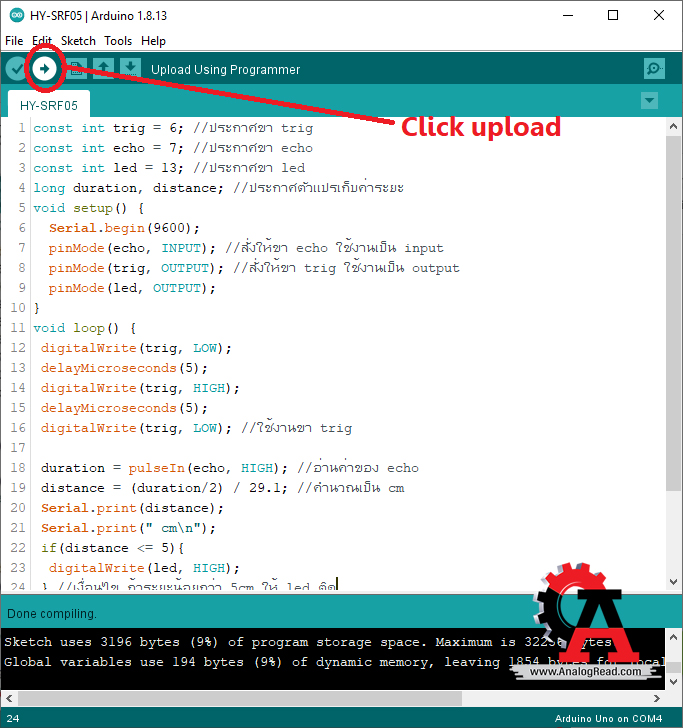Click 'const int trig = 6;' on line 1
This screenshot has width=683, height=728.
(109, 128)
